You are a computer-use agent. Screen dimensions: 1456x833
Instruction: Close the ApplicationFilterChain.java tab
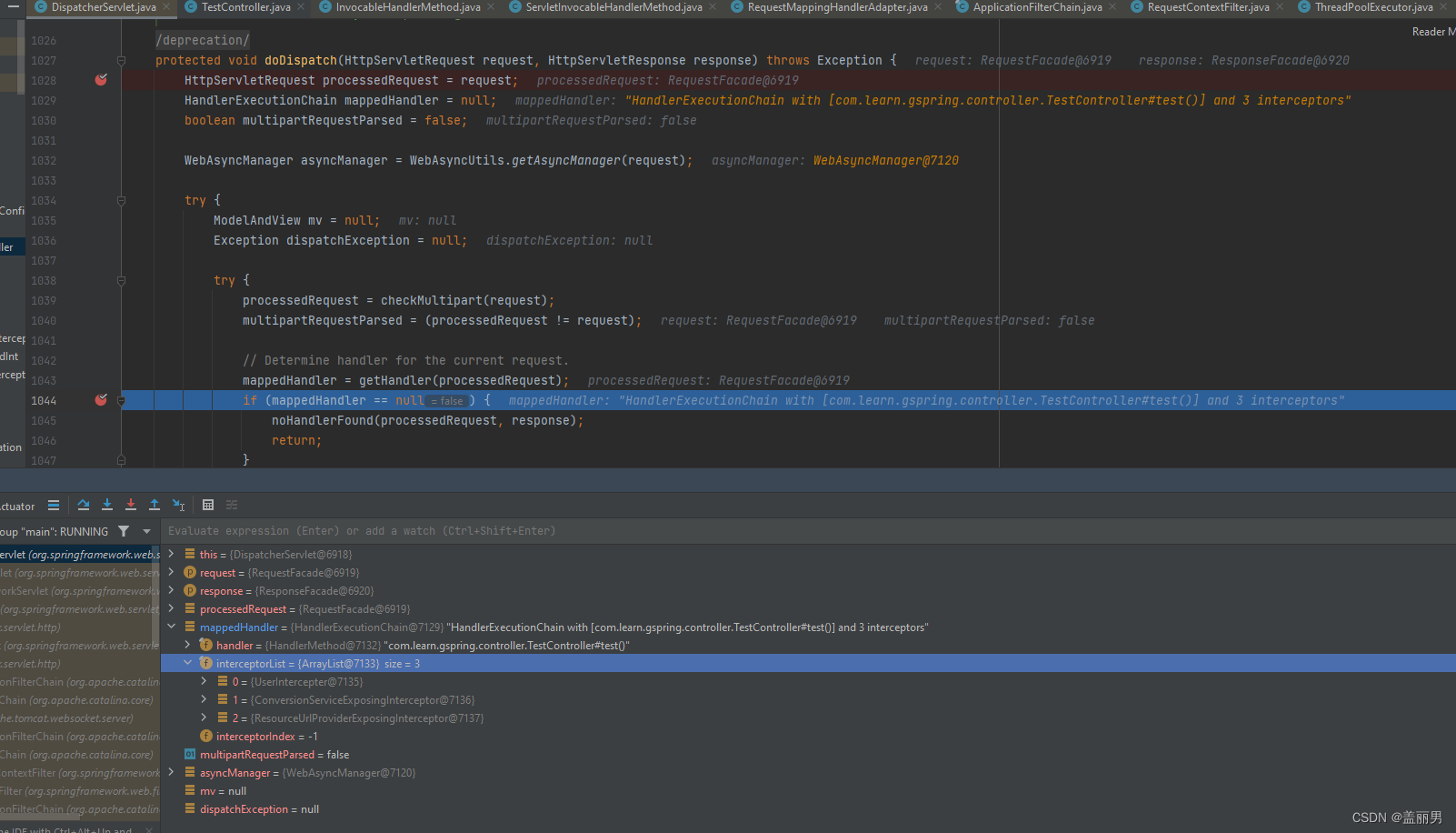coord(1113,7)
